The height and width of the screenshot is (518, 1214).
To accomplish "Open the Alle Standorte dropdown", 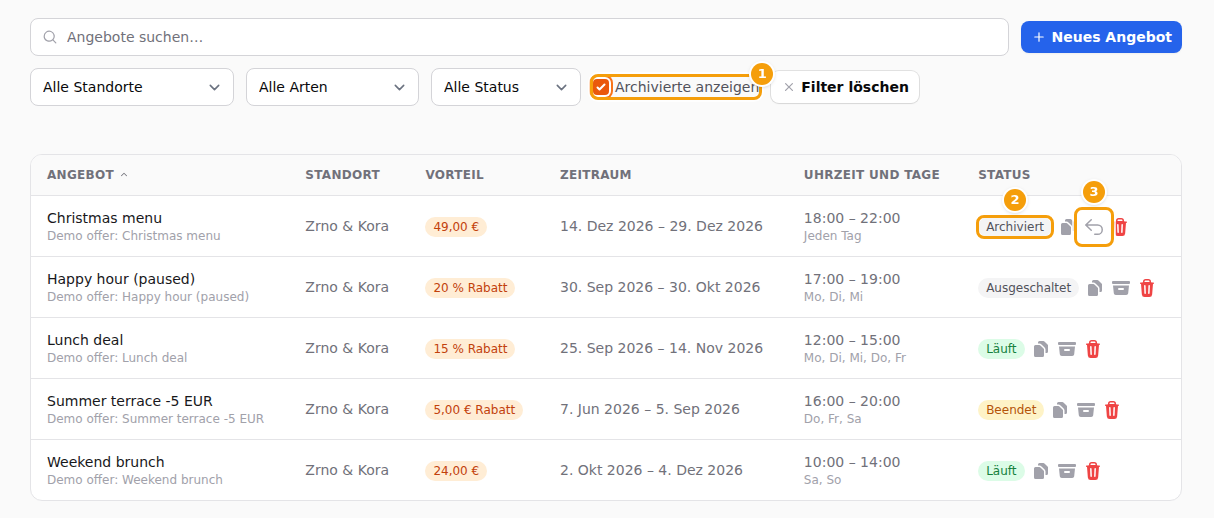I will (x=132, y=87).
